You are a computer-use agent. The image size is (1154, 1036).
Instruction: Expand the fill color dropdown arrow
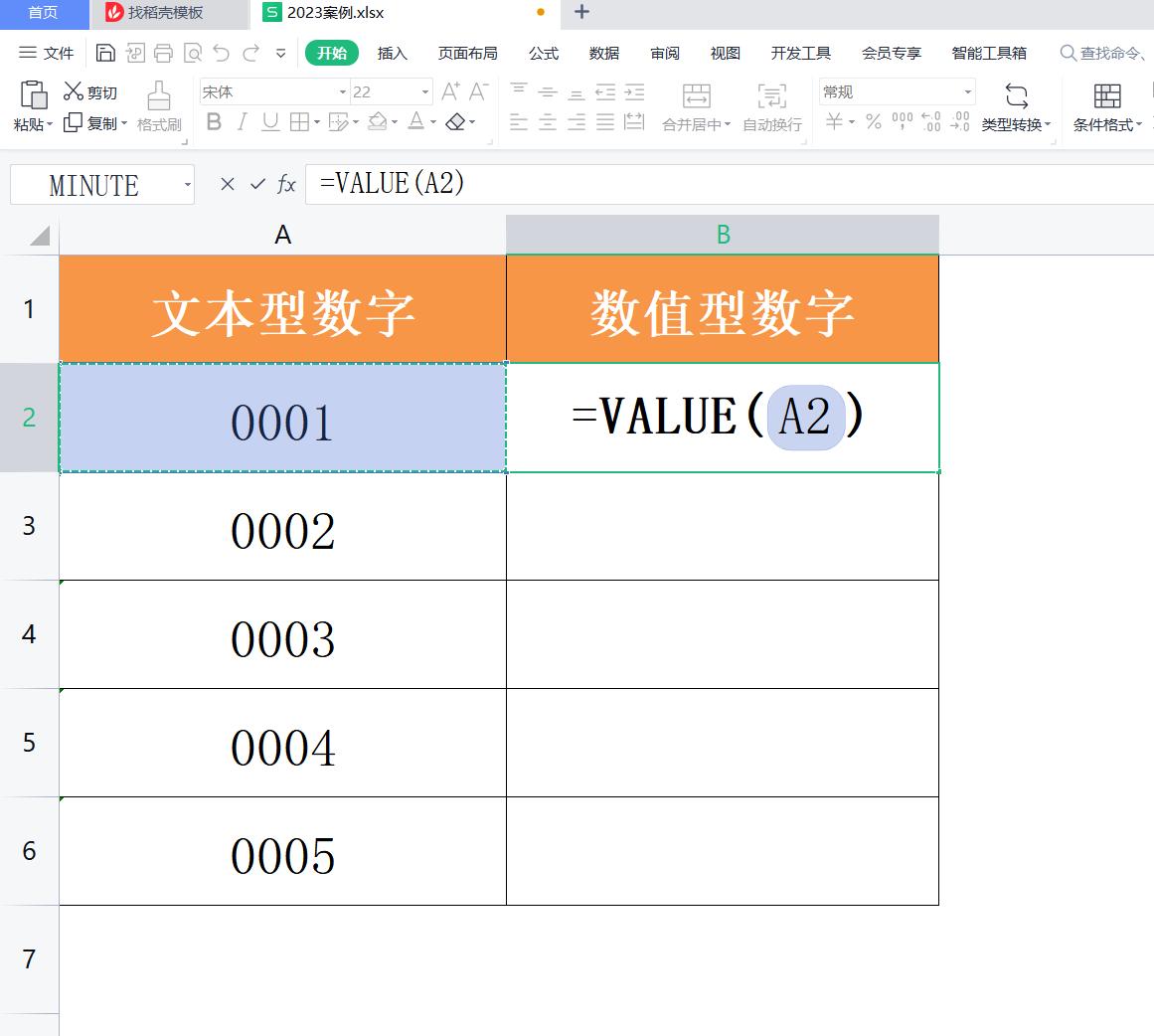(395, 122)
